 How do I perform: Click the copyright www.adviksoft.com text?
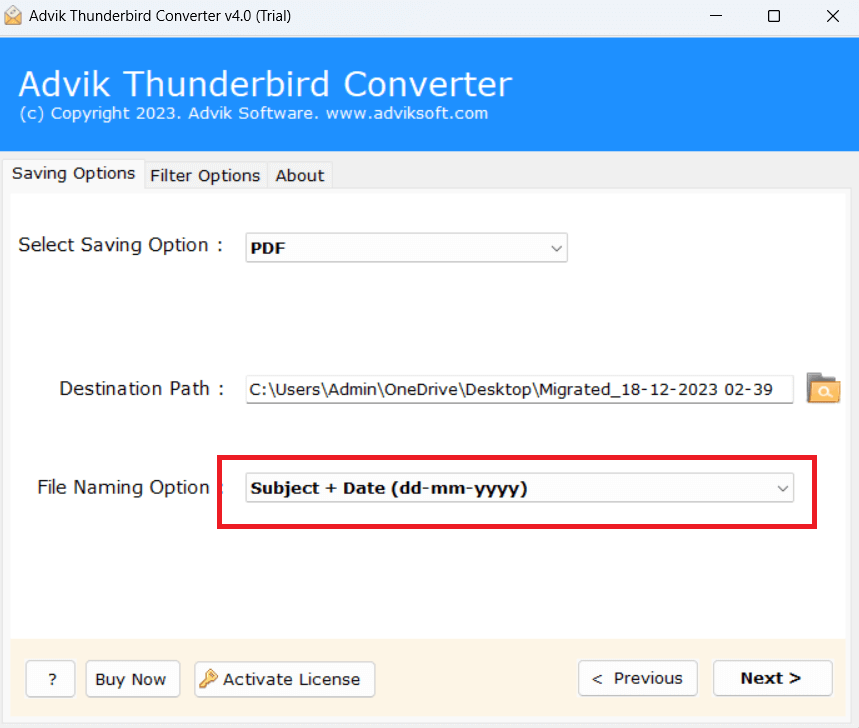[x=254, y=113]
